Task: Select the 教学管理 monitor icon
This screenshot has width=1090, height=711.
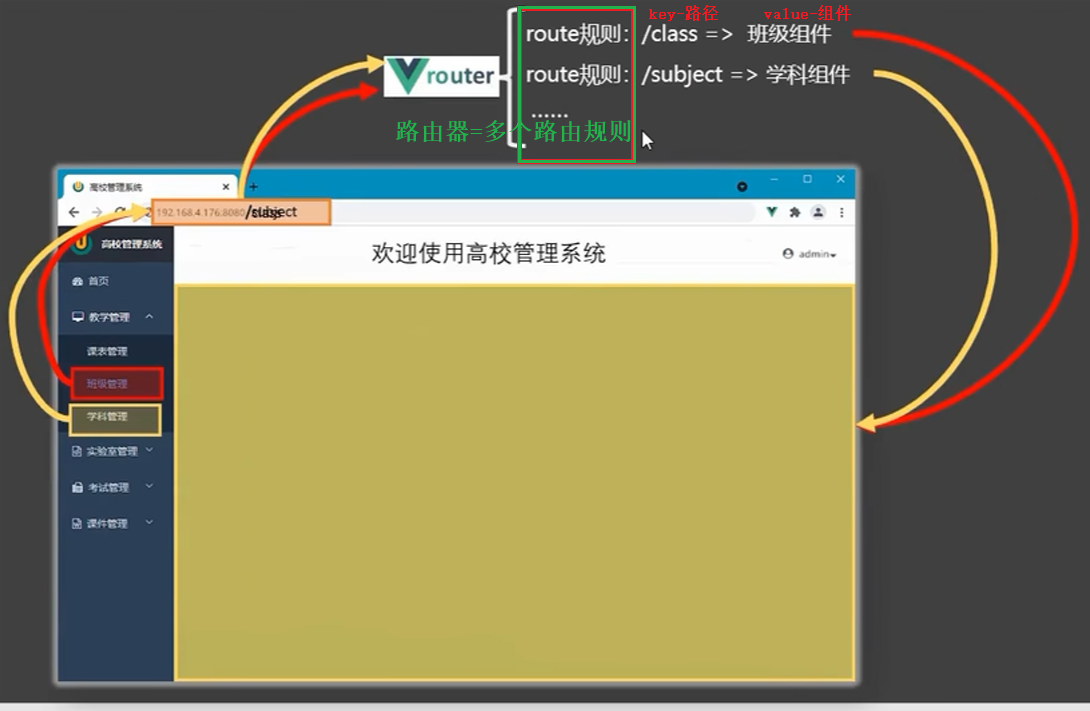Action: (77, 316)
